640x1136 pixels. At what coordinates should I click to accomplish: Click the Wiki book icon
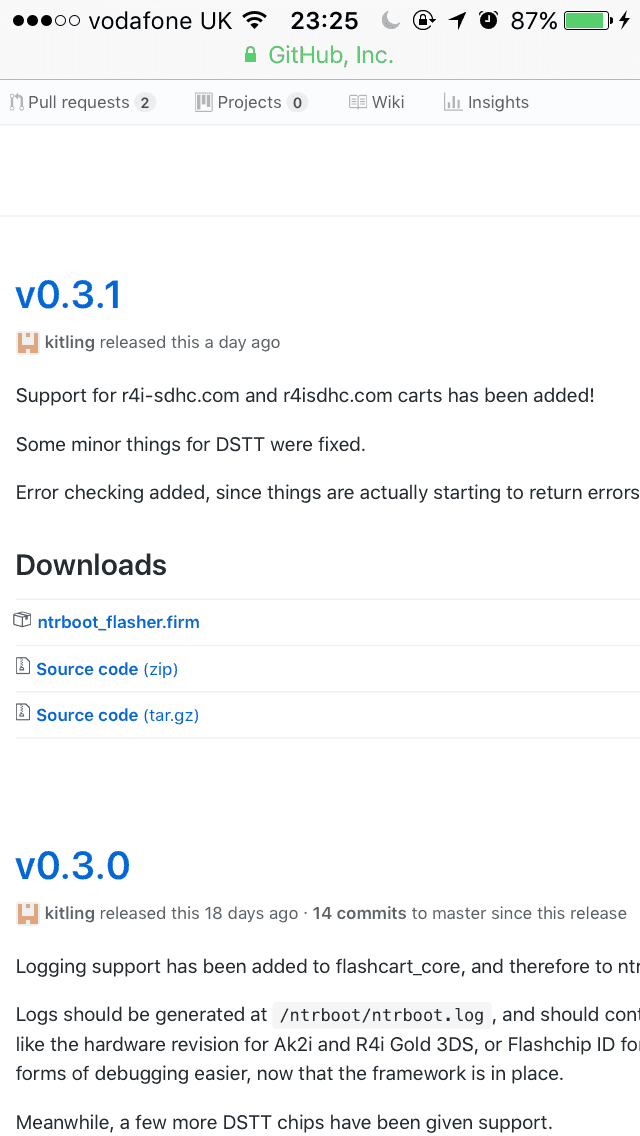[x=357, y=102]
